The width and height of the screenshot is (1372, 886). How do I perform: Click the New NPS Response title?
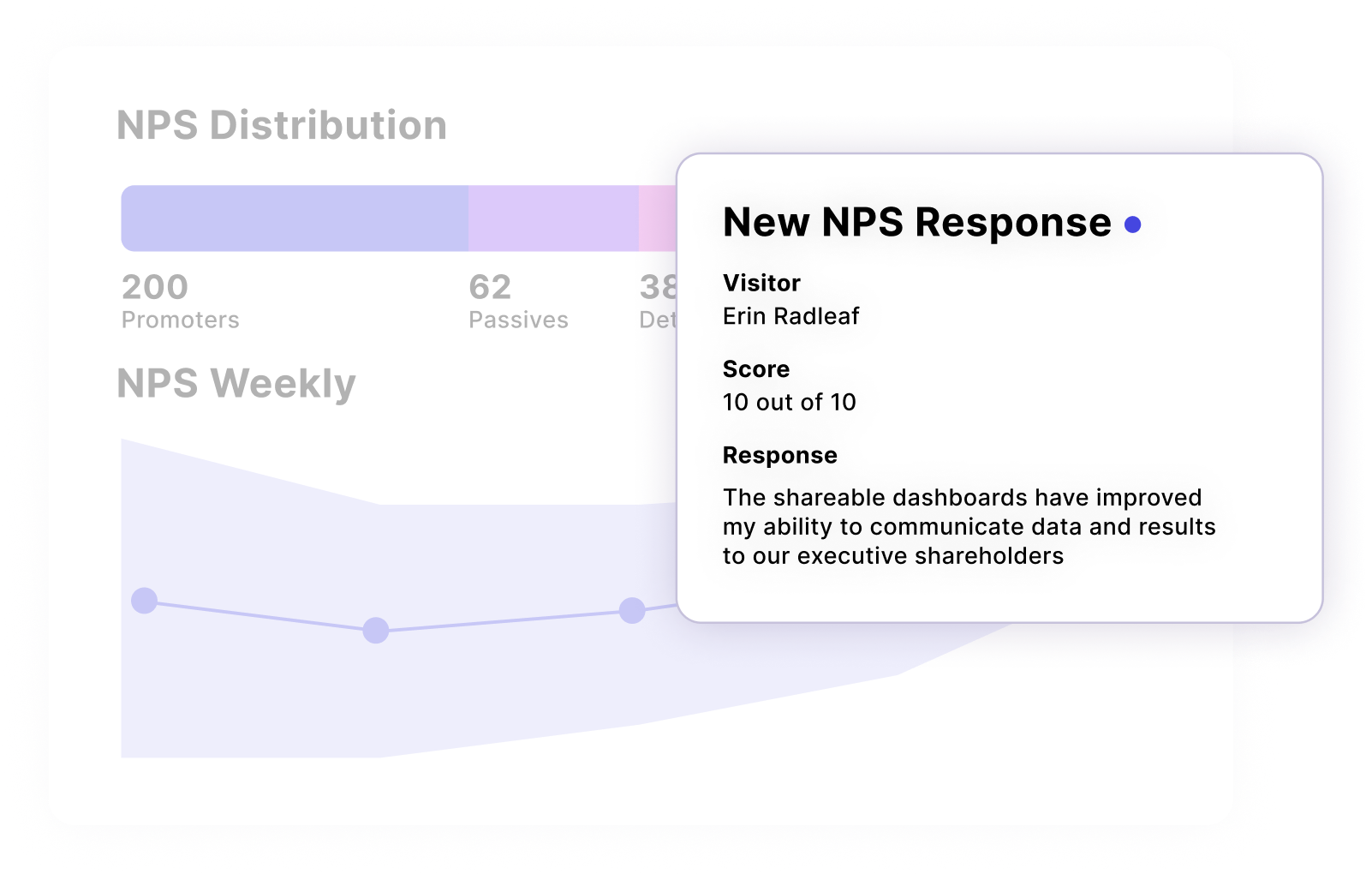click(916, 223)
